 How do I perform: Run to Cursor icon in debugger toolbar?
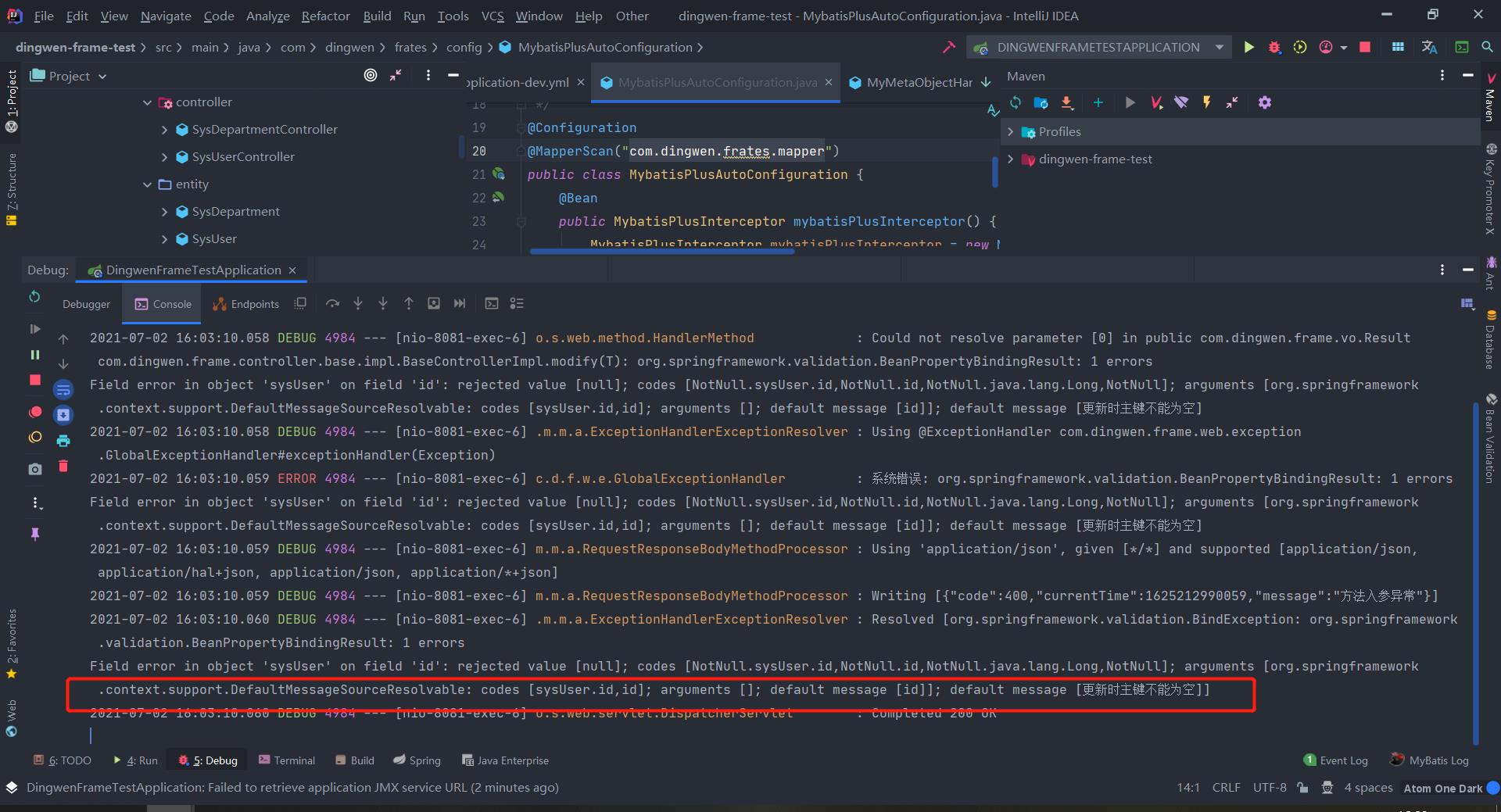[x=459, y=303]
